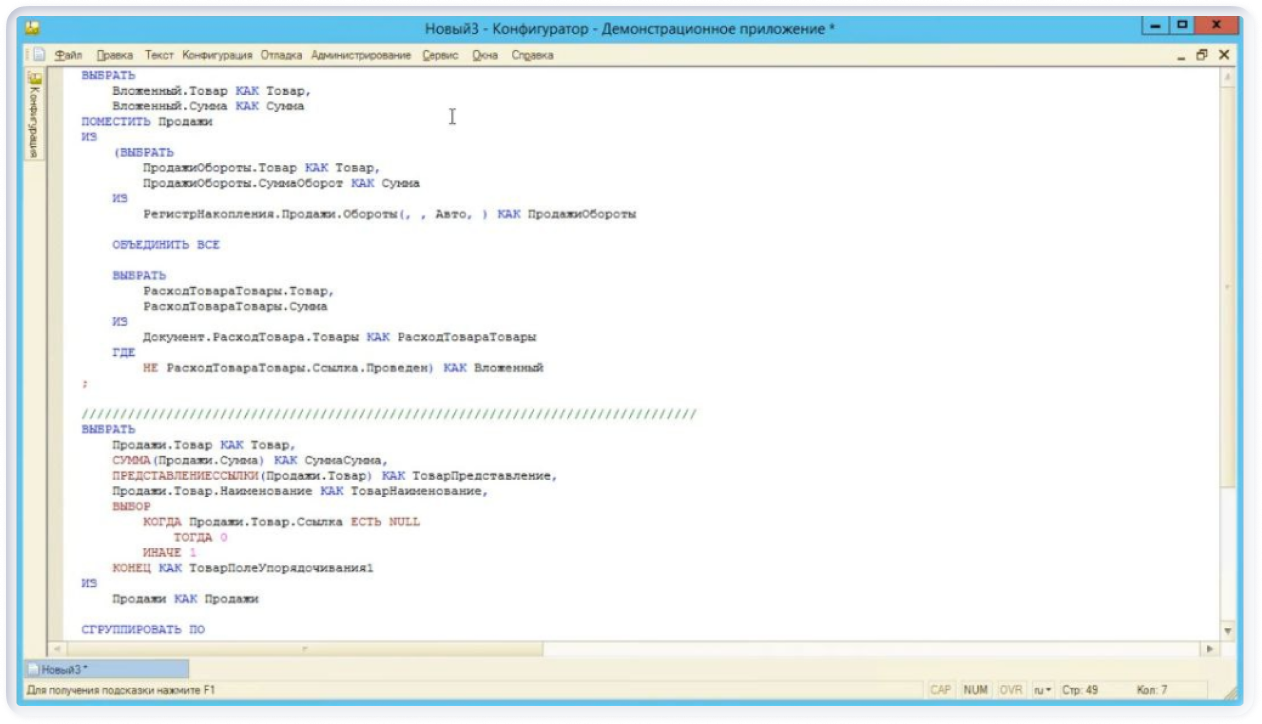The image size is (1262, 724).
Task: Toggle the OVR overwrite indicator
Action: pyautogui.click(x=1010, y=690)
